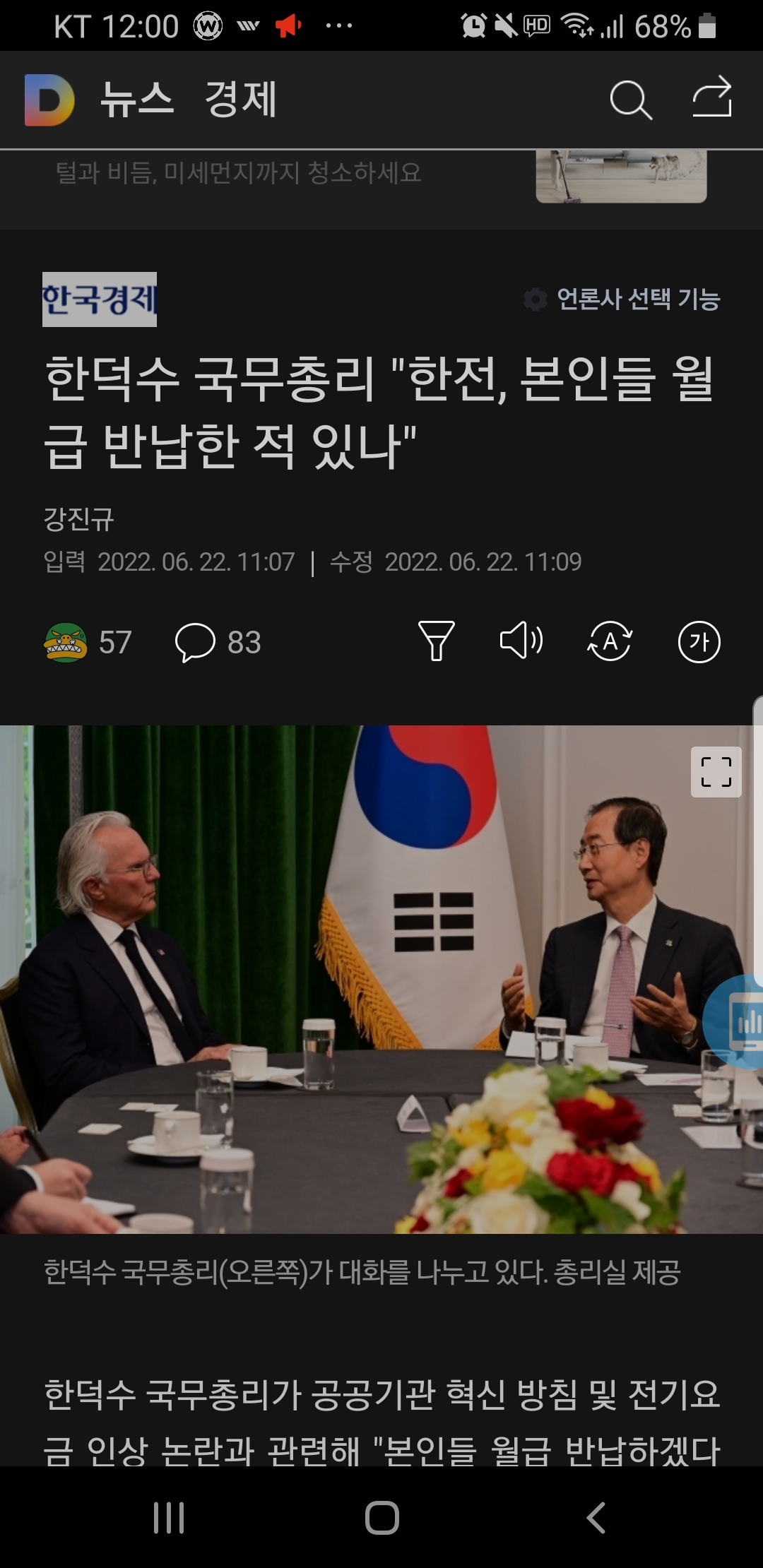
Task: Open the 83 comments bubble
Action: pos(195,642)
